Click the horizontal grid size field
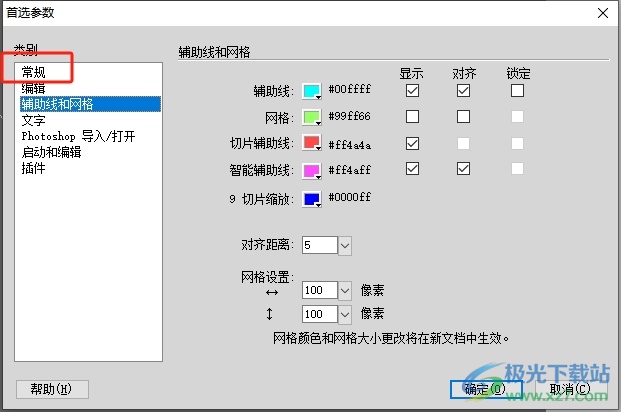This screenshot has width=621, height=412. point(320,291)
